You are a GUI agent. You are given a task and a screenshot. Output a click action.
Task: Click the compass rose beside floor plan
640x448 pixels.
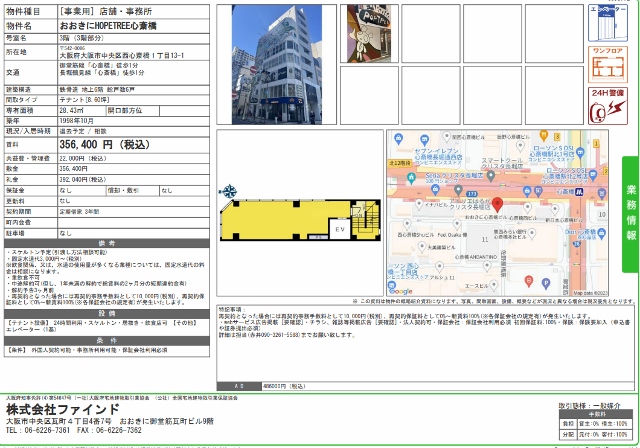[229, 191]
